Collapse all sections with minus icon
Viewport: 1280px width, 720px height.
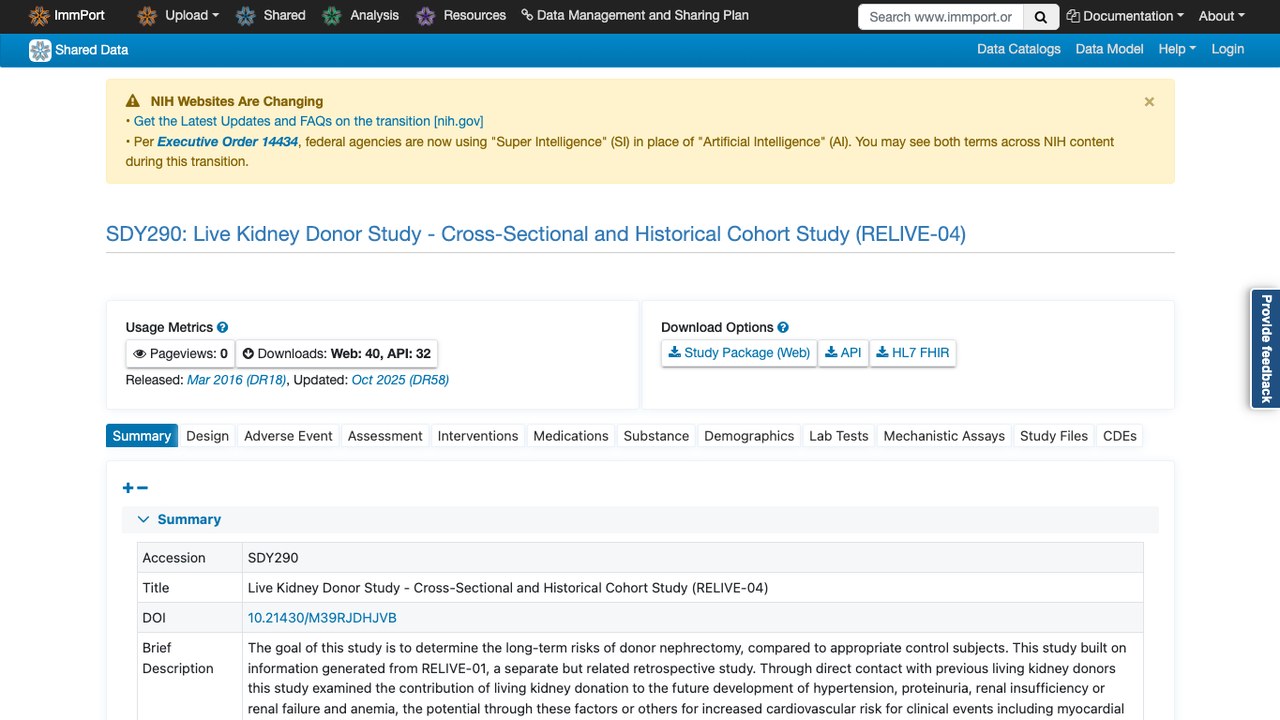click(x=142, y=488)
